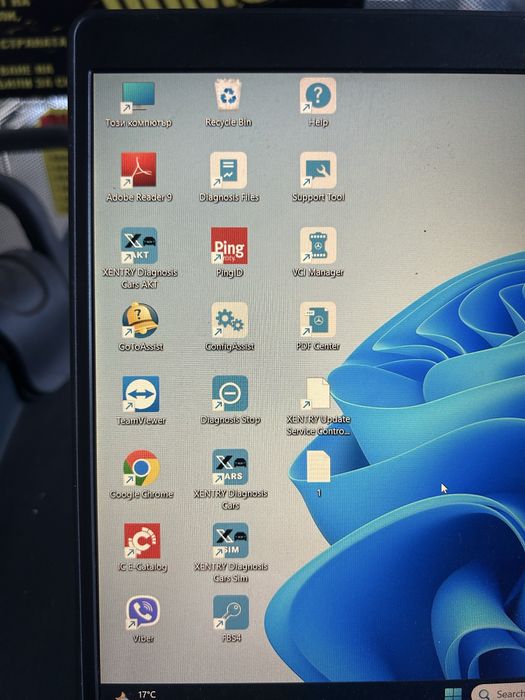Launch XENTRY Diagnosis Cars Sim shortcut
The image size is (525, 700).
[x=230, y=540]
